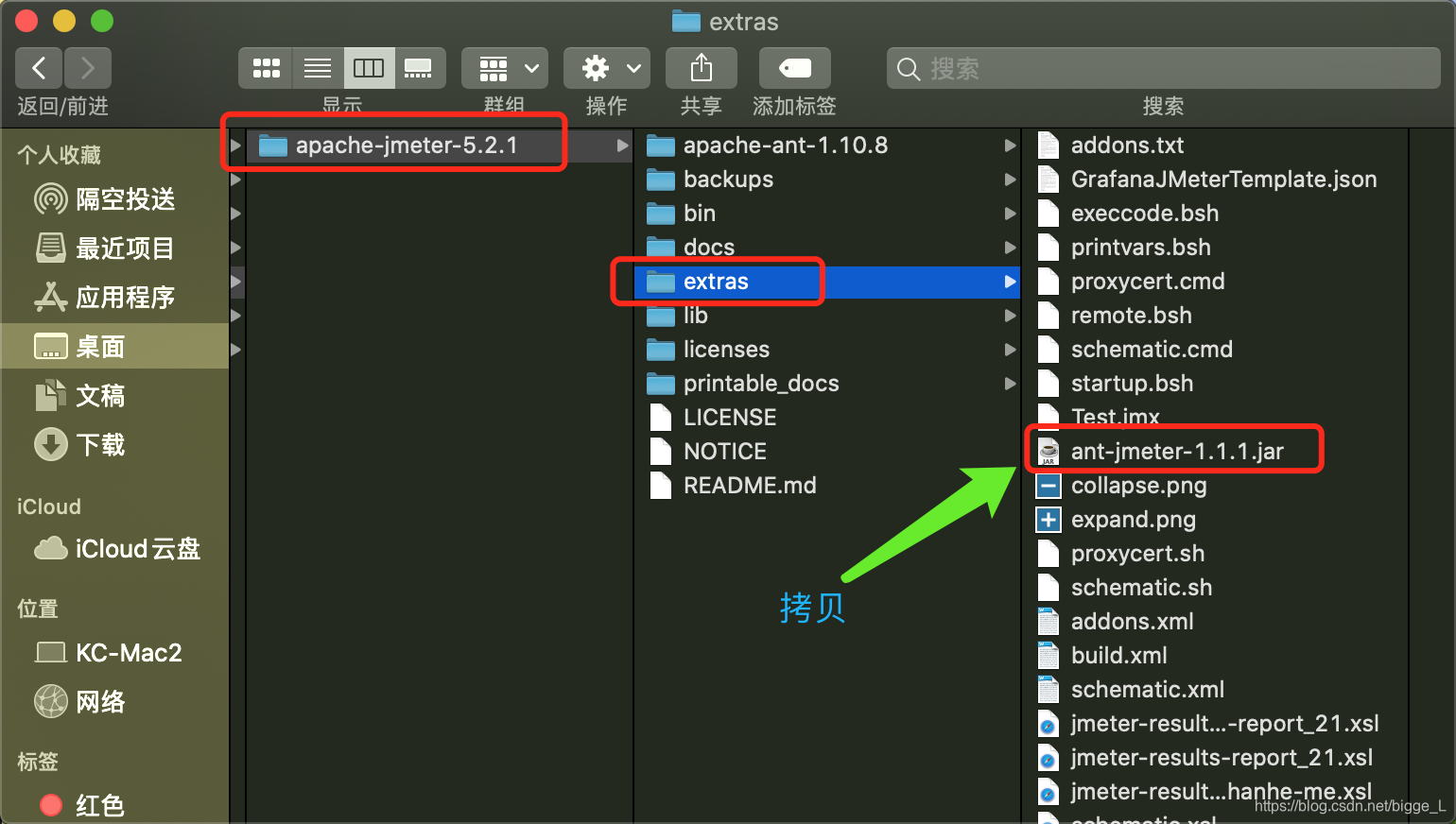Switch to gallery view mode
The width and height of the screenshot is (1456, 824).
tap(419, 68)
